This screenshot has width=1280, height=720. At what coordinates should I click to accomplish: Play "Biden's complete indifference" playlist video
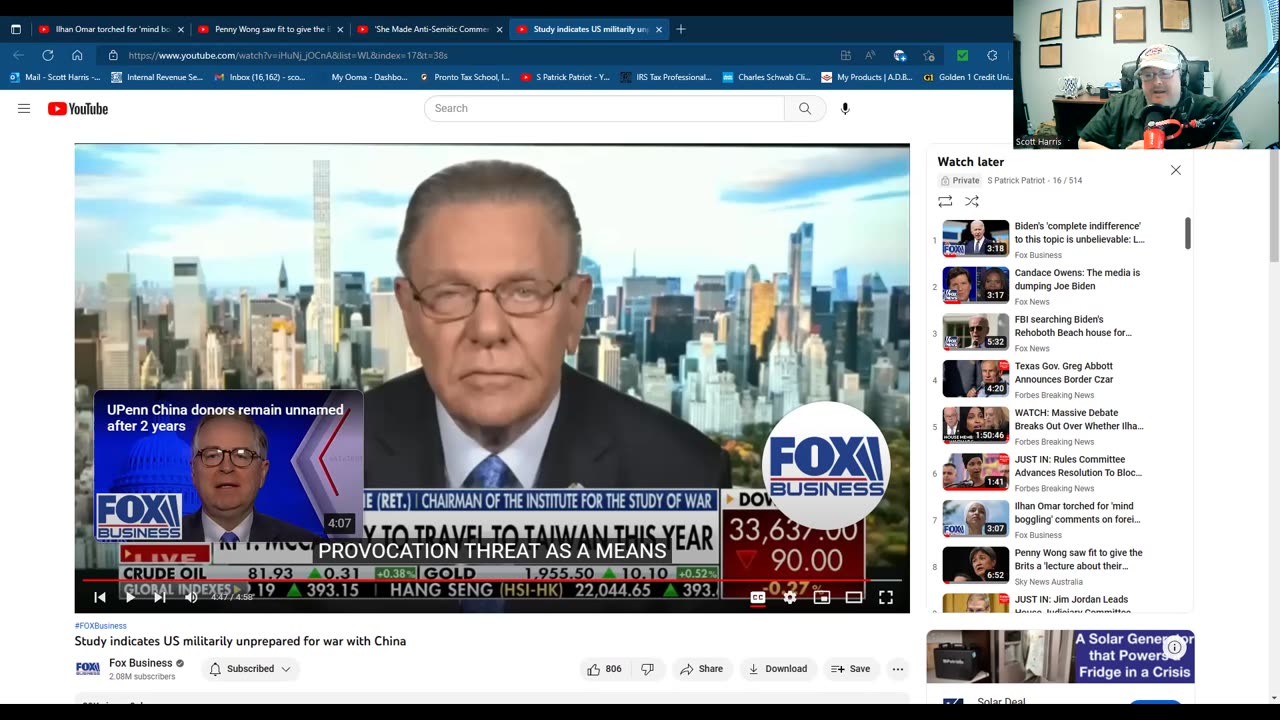click(x=1060, y=239)
